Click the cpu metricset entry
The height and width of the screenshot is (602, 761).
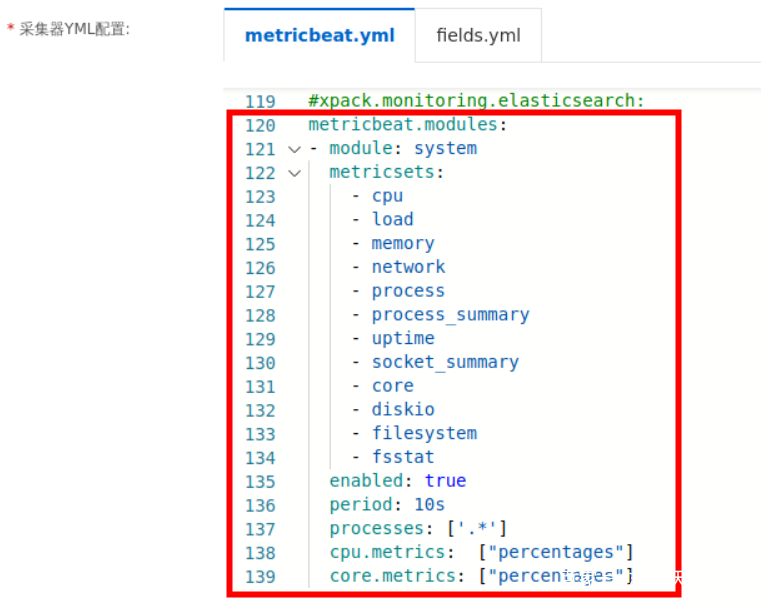point(387,196)
